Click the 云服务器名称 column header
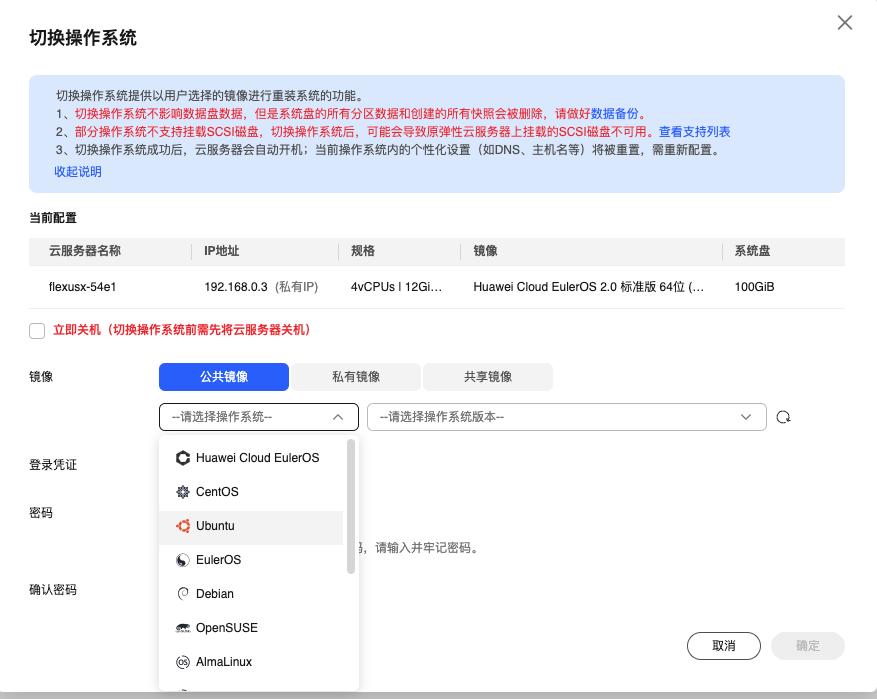This screenshot has width=877, height=699. coord(85,251)
